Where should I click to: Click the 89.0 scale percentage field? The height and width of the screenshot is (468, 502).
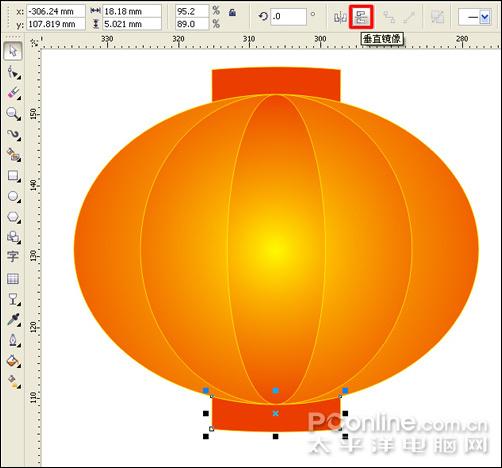point(192,24)
